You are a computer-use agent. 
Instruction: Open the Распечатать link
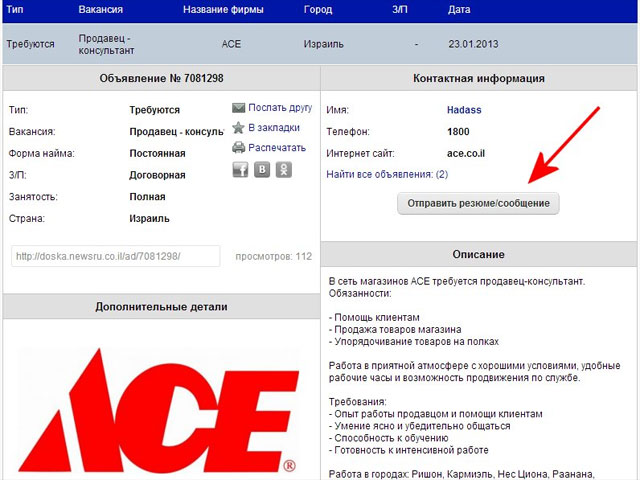tap(277, 148)
